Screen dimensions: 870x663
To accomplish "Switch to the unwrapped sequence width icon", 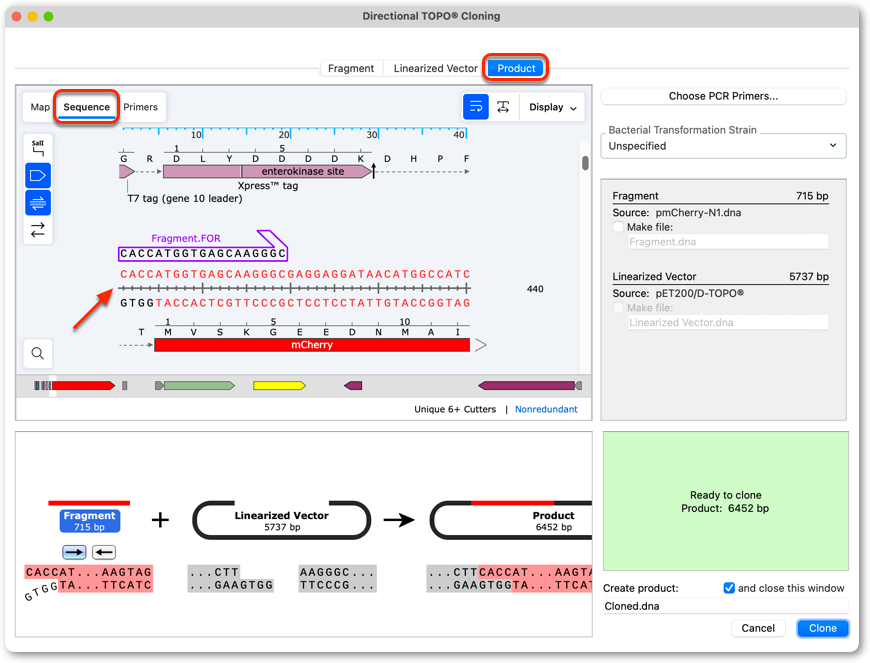I will (x=503, y=107).
